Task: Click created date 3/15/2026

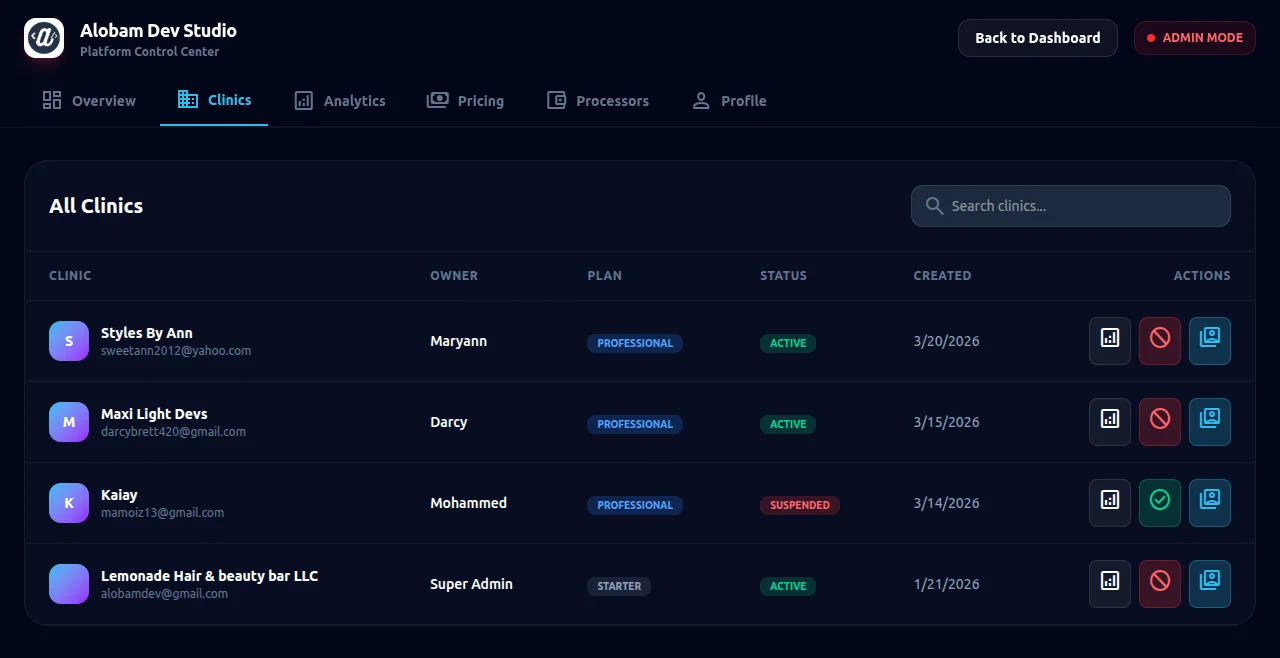Action: pyautogui.click(x=946, y=422)
